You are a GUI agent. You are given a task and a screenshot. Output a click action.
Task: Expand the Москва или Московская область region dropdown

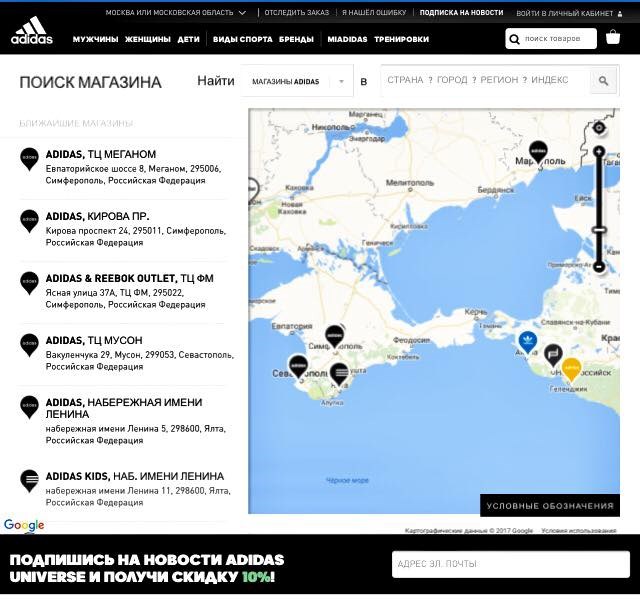click(x=176, y=13)
